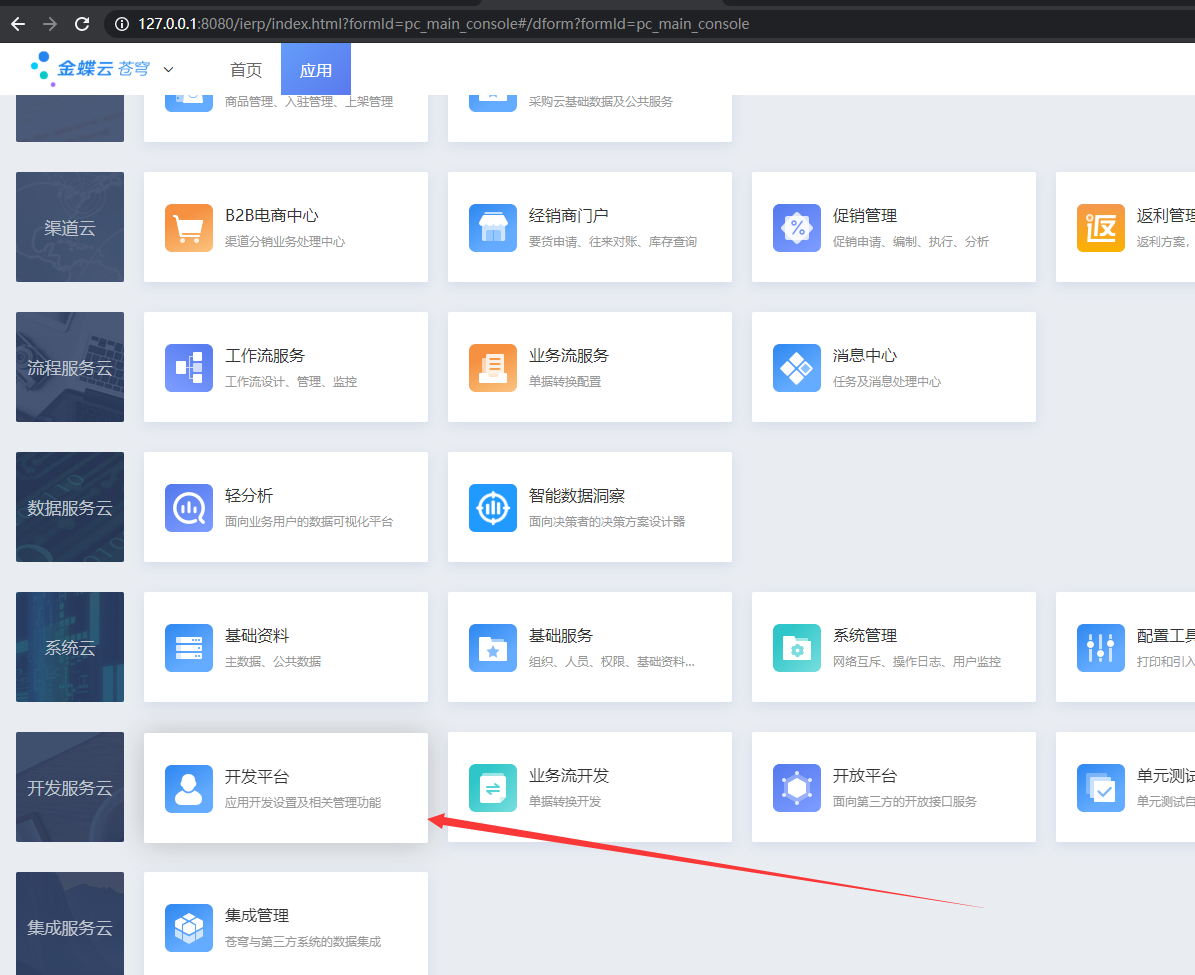Click description 要货申请、往来对账、库存查询
The height and width of the screenshot is (975, 1195).
613,242
